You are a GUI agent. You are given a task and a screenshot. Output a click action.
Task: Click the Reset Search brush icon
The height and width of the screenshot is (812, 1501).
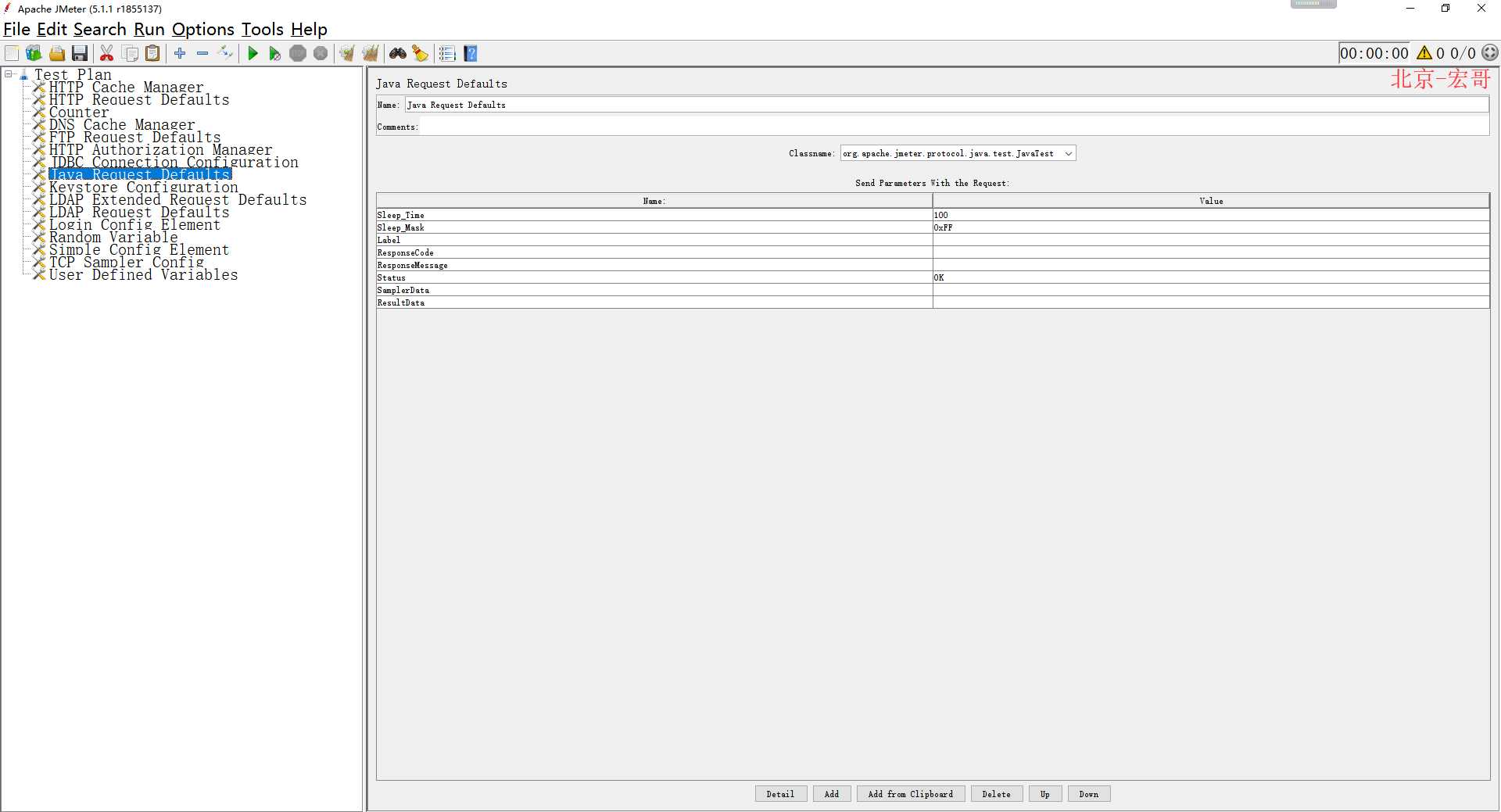tap(421, 53)
